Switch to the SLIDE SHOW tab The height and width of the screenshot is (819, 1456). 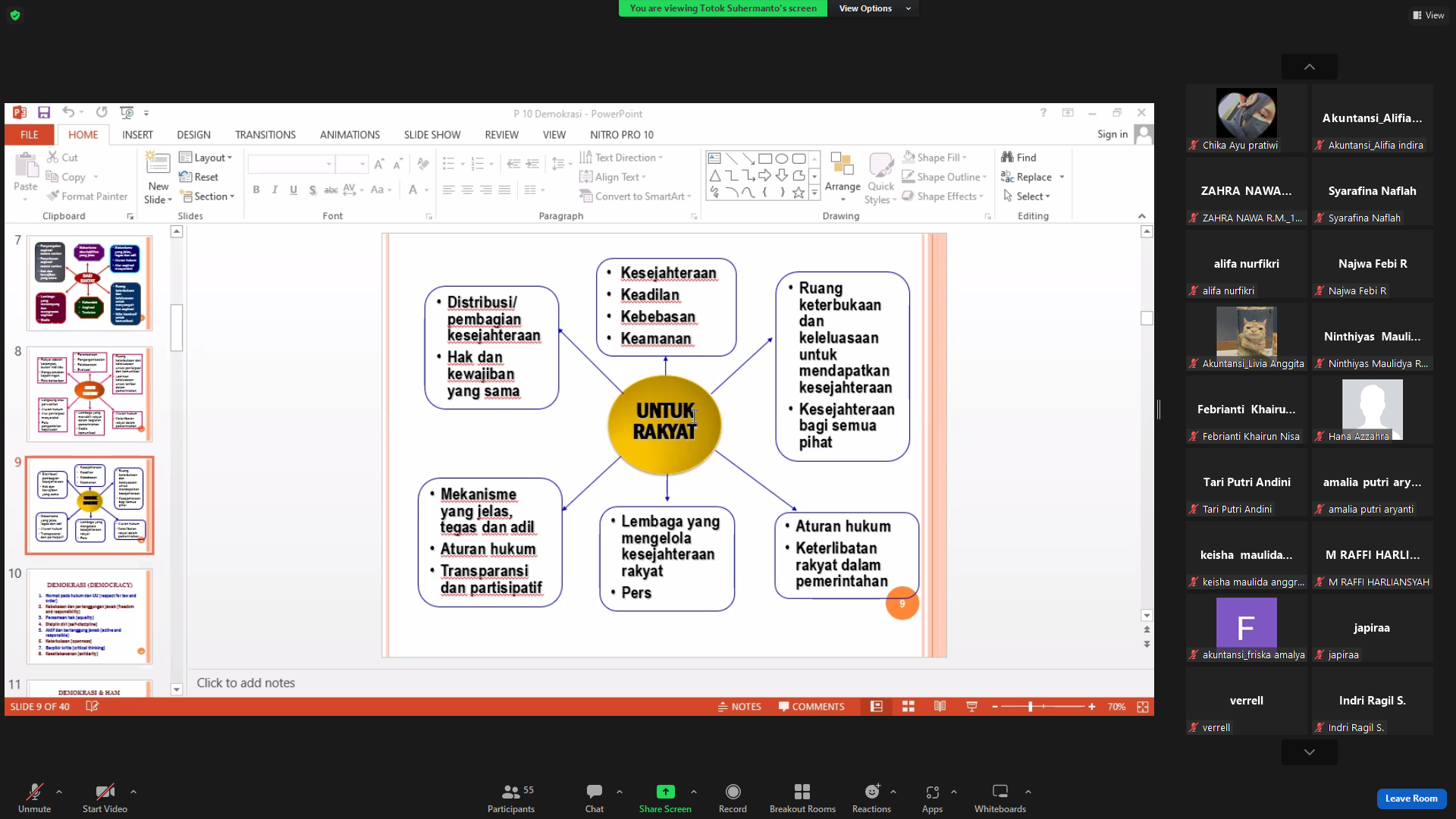coord(432,135)
